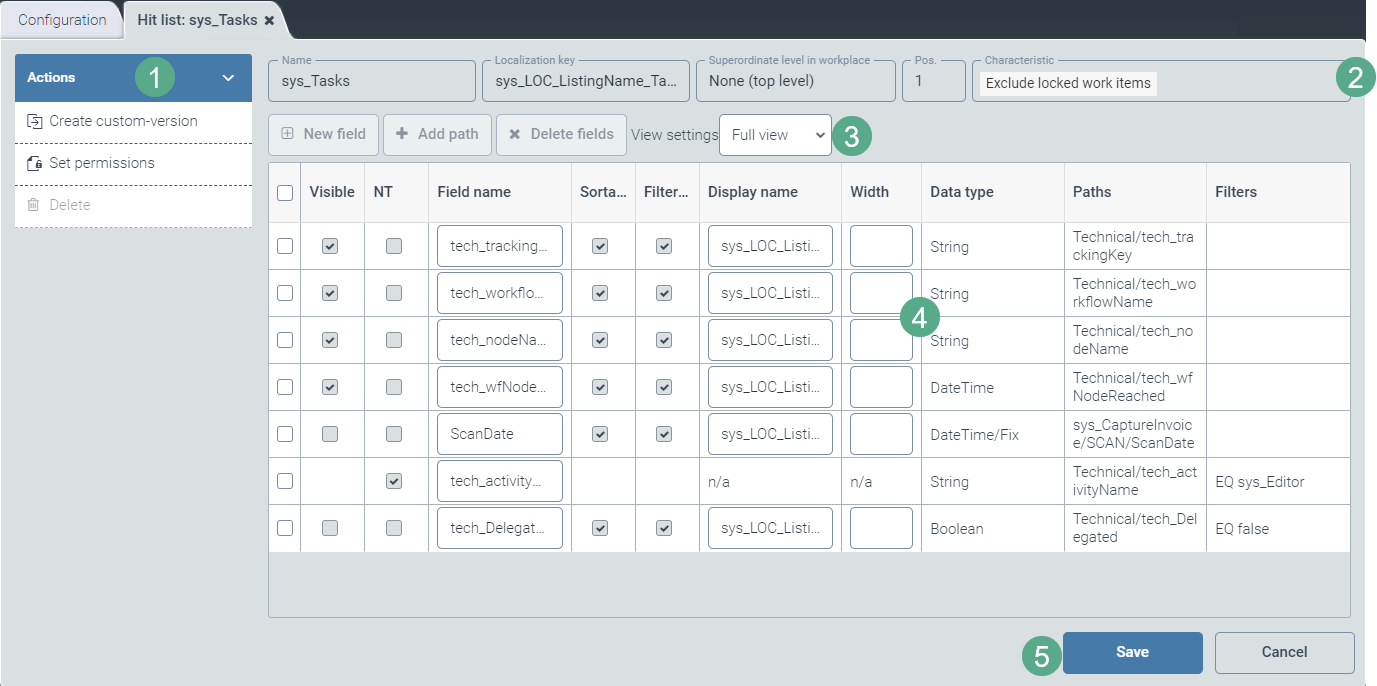Viewport: 1377px width, 686px height.
Task: Close the Hit list: sys_Tasks tab
Action: pos(269,20)
